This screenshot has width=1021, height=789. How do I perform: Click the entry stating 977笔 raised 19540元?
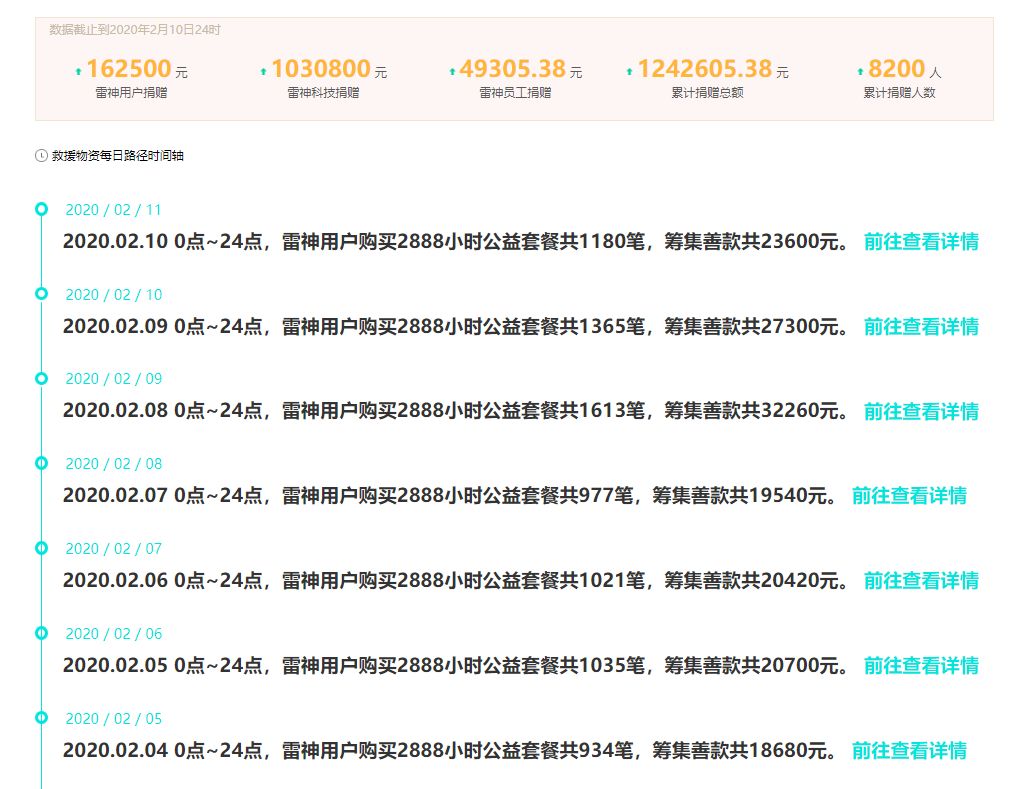pos(451,495)
